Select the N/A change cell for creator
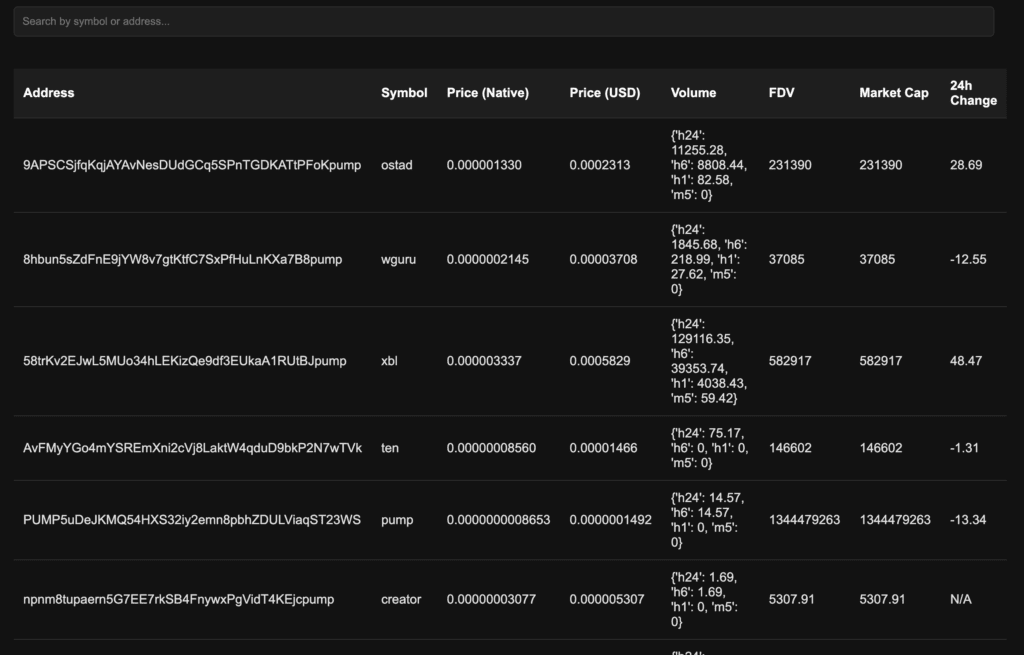 pos(960,600)
